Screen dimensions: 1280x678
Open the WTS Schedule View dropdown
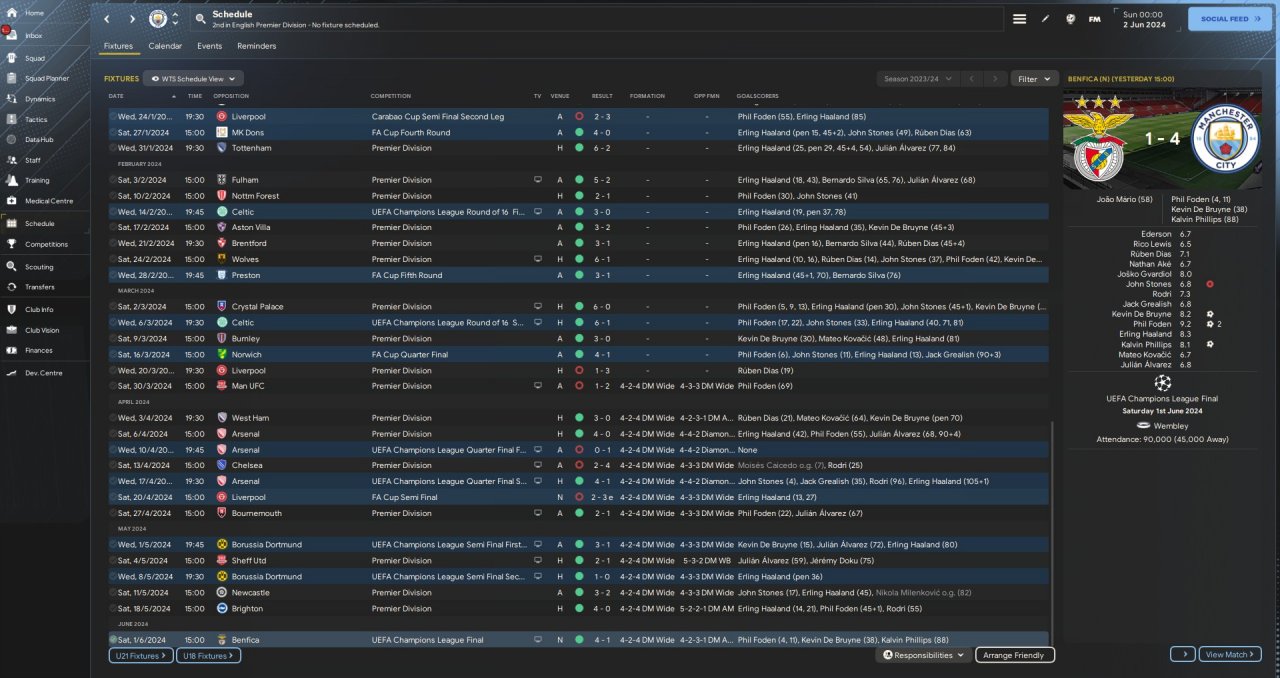pos(194,78)
